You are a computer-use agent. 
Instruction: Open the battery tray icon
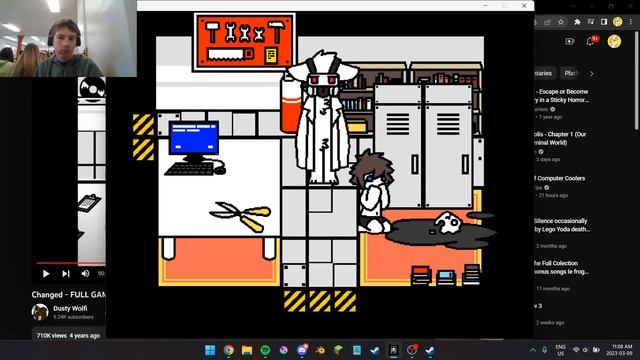click(x=596, y=350)
